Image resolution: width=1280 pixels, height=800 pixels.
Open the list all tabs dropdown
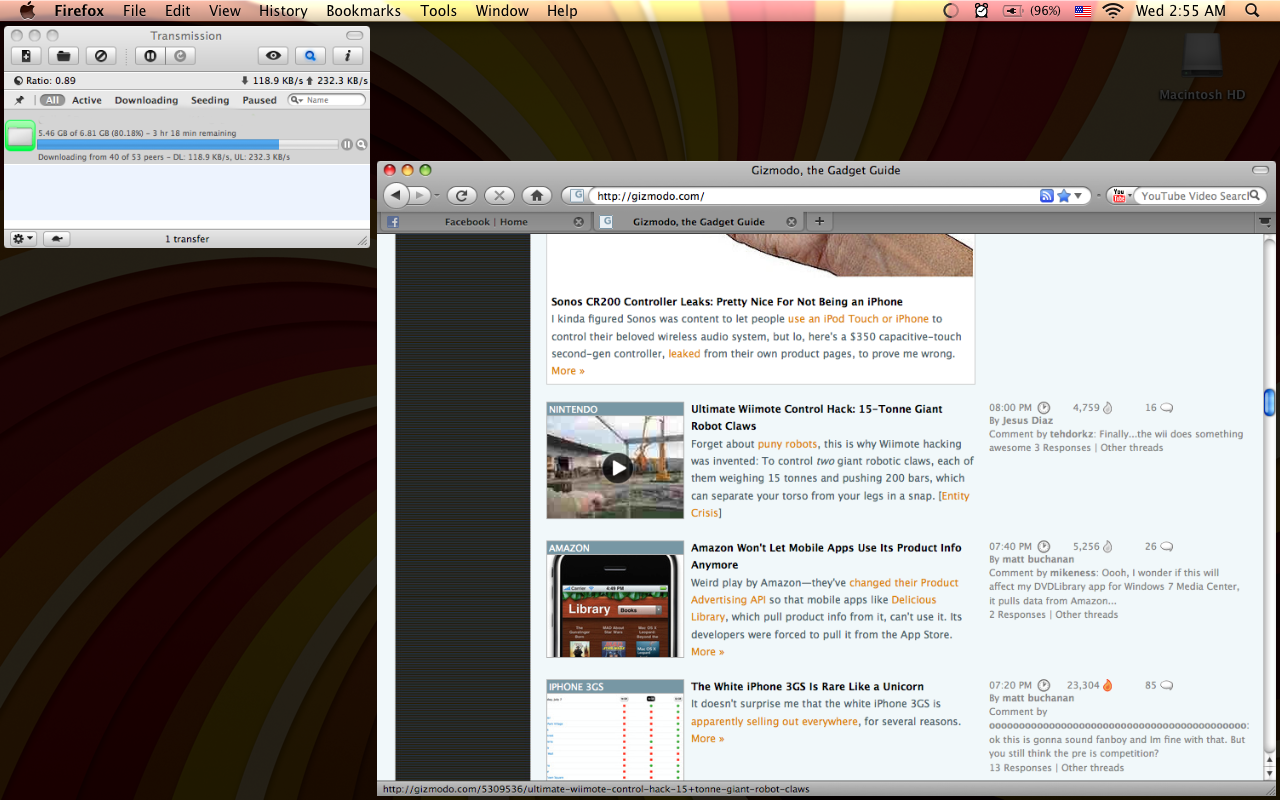pyautogui.click(x=1264, y=221)
